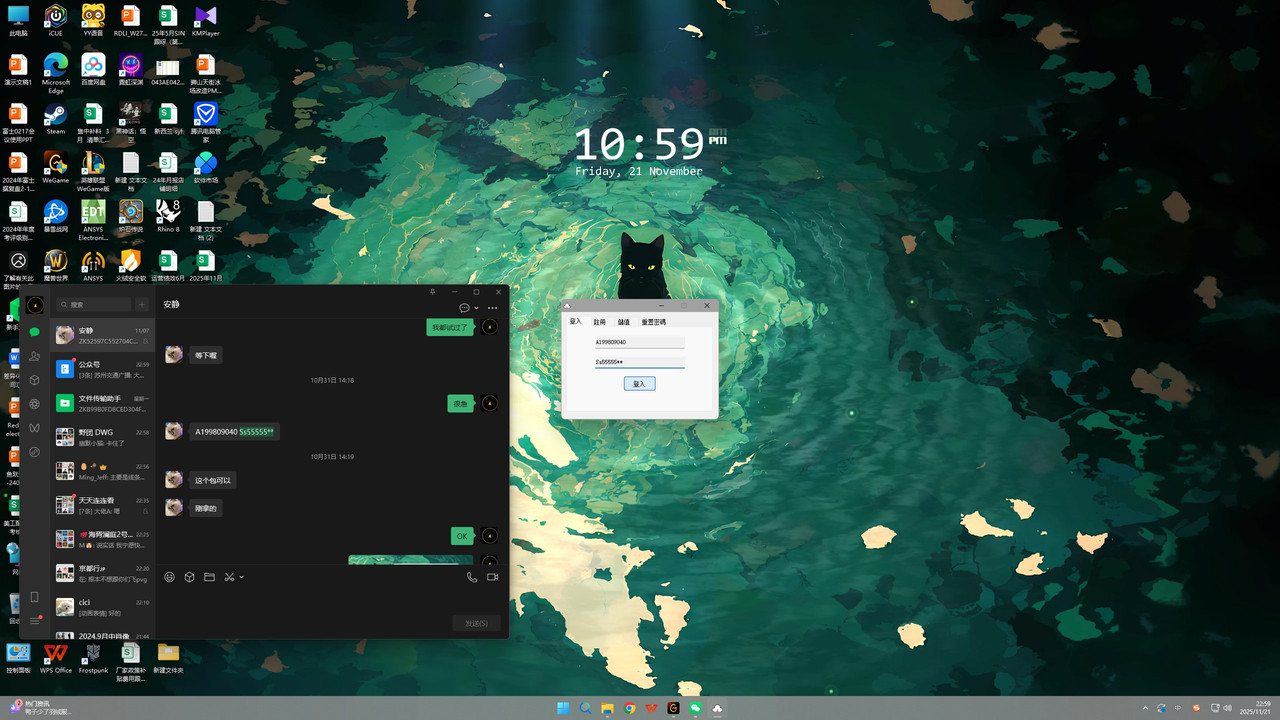Expand the screenshot options arrow
This screenshot has width=1280, height=720.
(x=241, y=577)
